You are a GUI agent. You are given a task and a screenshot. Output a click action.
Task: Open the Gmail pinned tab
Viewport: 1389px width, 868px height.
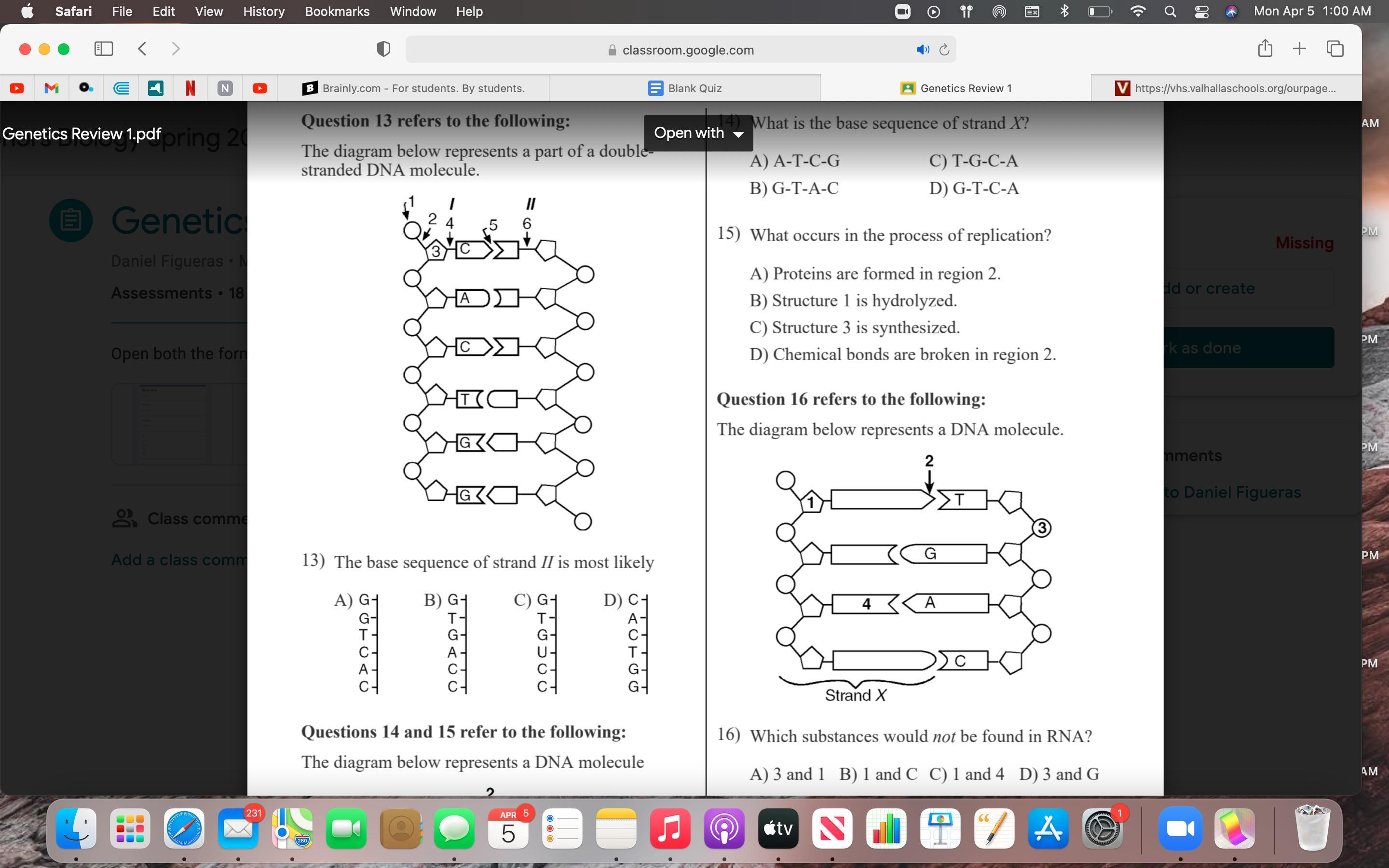[x=52, y=88]
